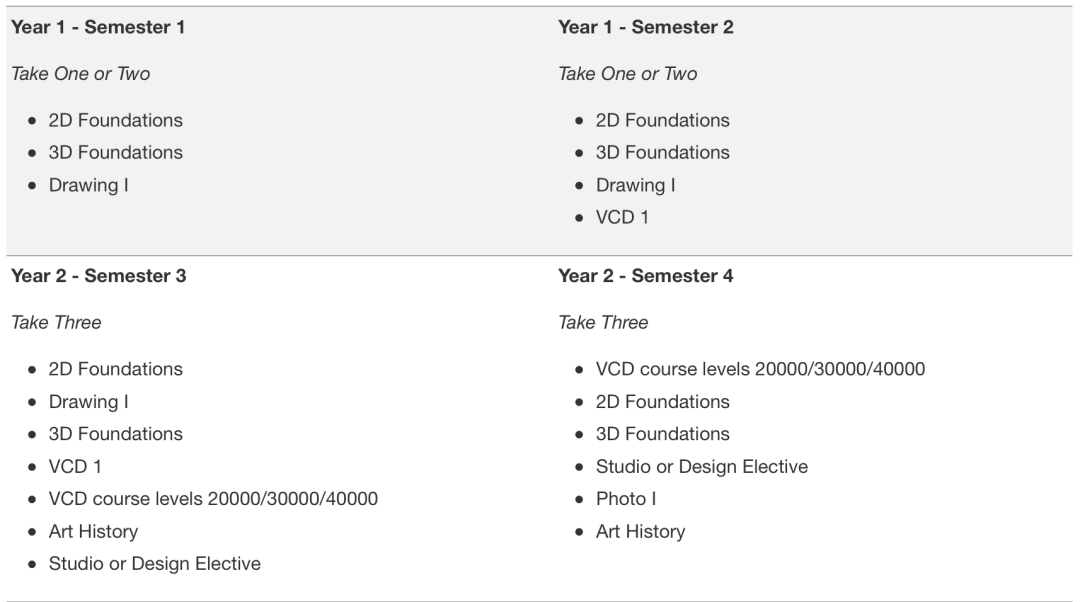Select Art History in the Semester 3 list
This screenshot has height=602, width=1080.
[93, 531]
